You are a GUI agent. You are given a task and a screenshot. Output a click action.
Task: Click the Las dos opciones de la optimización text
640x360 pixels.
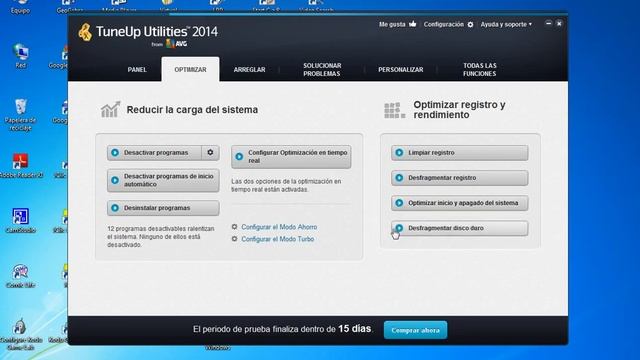click(286, 185)
